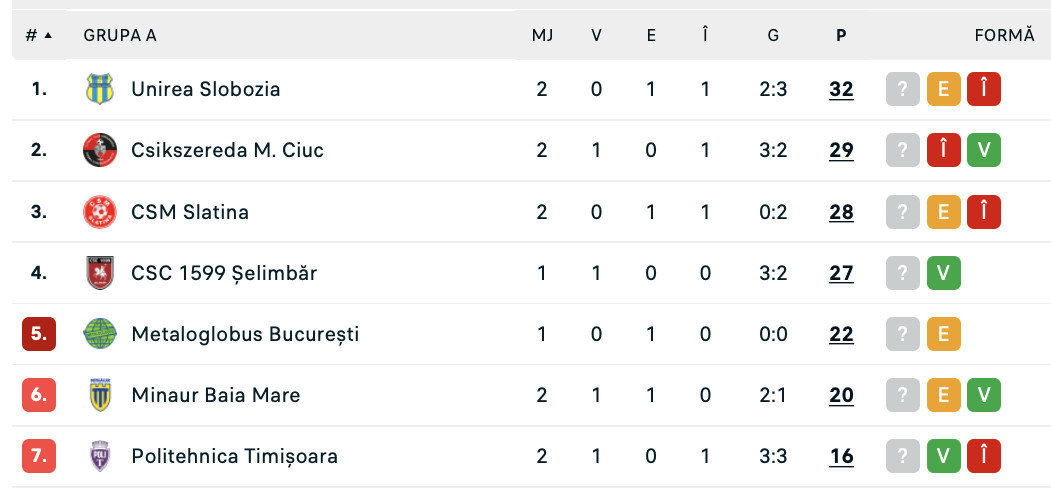Open Unirea Slobozia team name link
1051x497 pixels.
click(205, 89)
